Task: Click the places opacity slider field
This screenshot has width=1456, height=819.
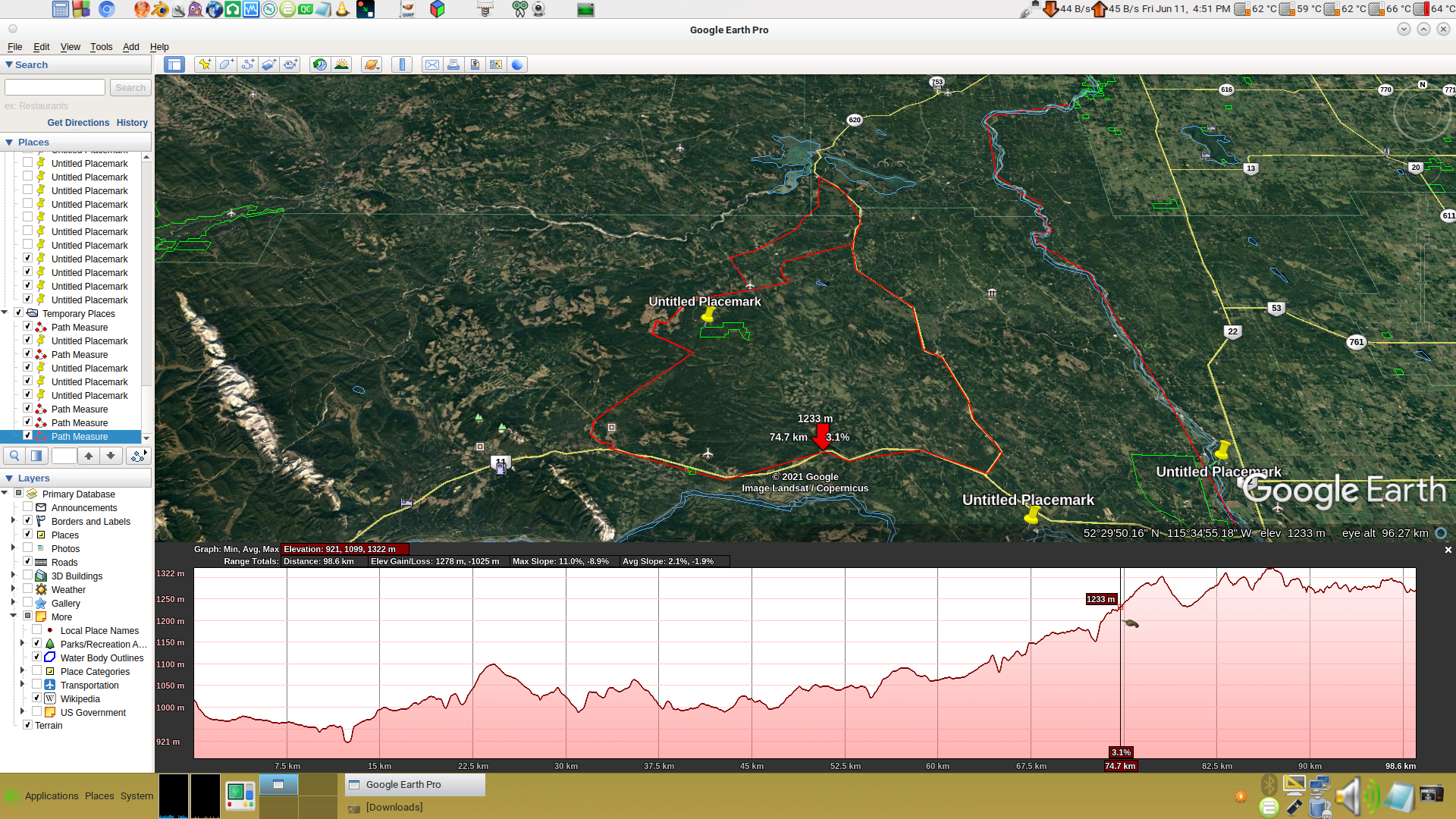Action: (64, 456)
